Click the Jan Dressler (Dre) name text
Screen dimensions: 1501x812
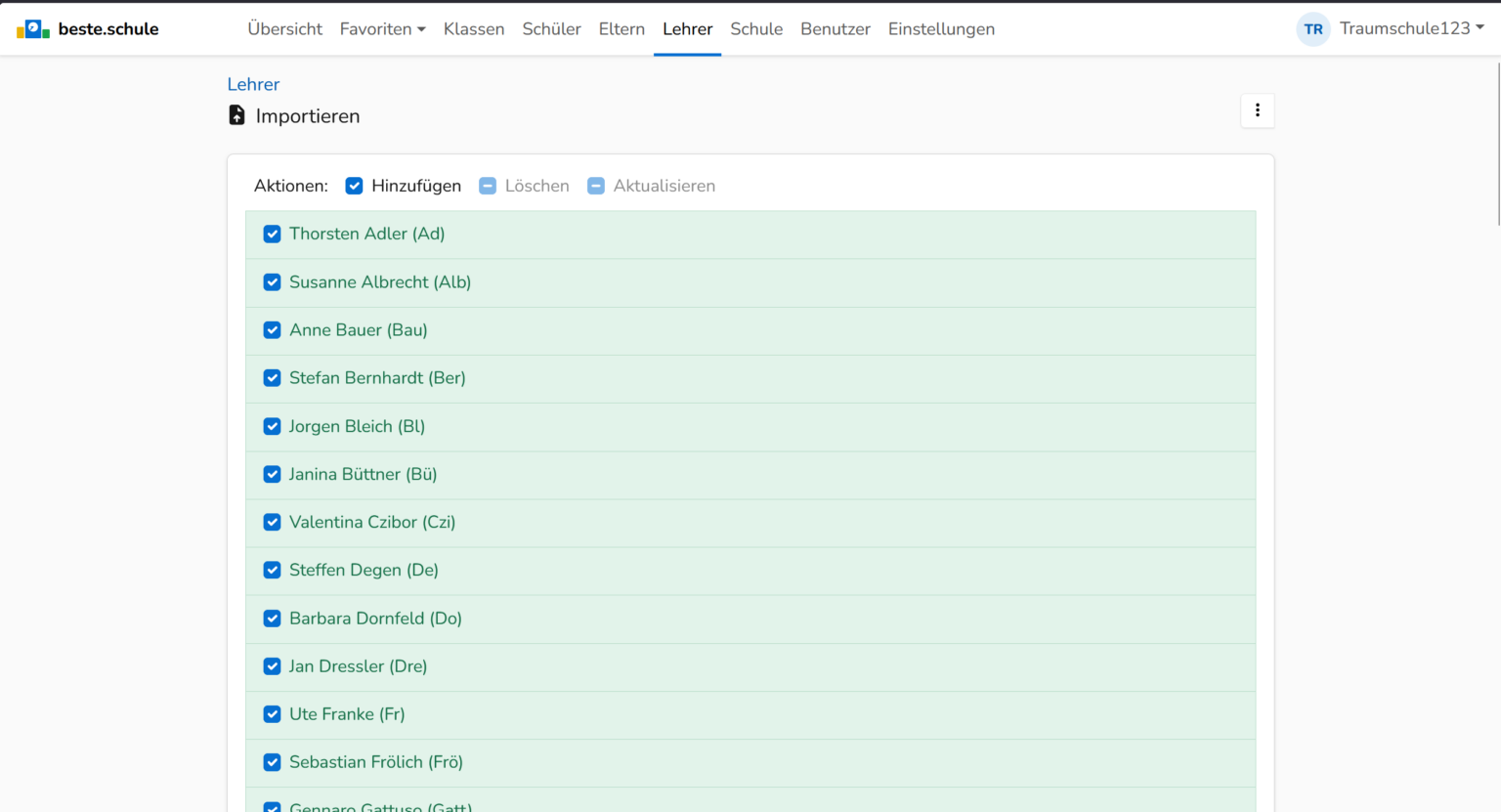click(358, 666)
